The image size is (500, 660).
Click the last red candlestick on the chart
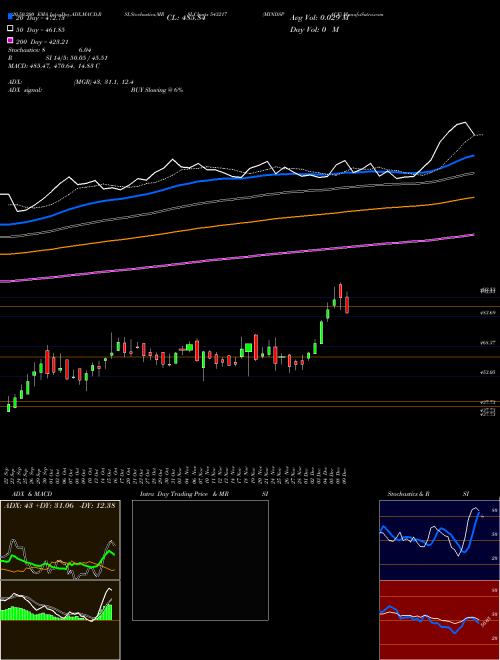point(347,304)
